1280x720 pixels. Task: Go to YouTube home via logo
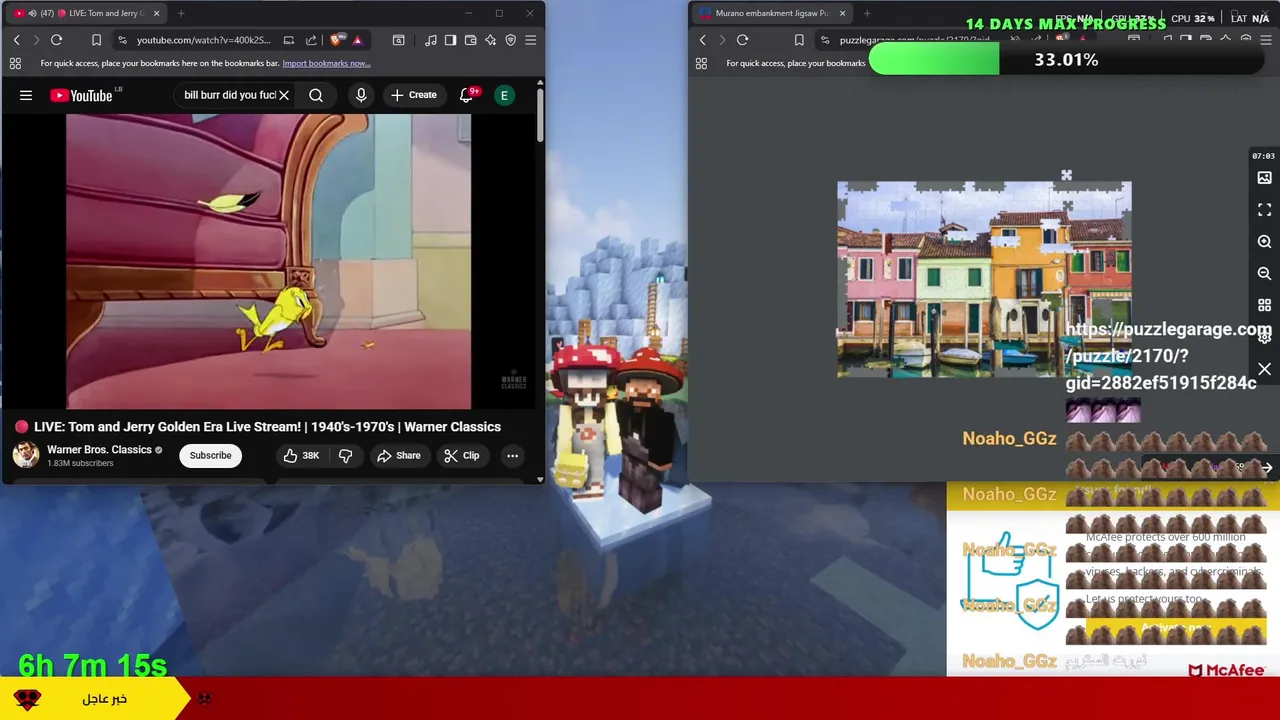point(81,95)
